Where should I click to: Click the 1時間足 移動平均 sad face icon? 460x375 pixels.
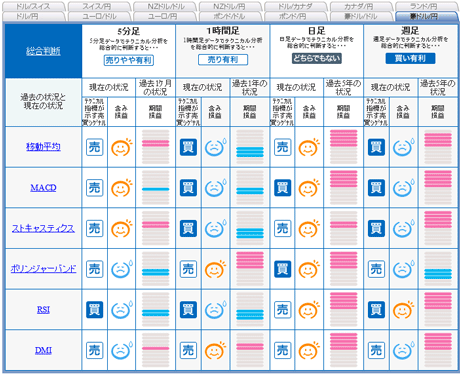click(x=215, y=147)
